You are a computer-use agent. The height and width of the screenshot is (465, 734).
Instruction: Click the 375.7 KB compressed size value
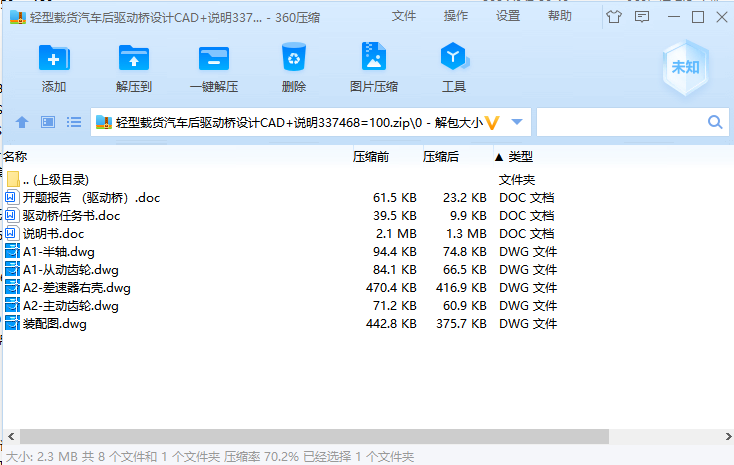pos(461,324)
